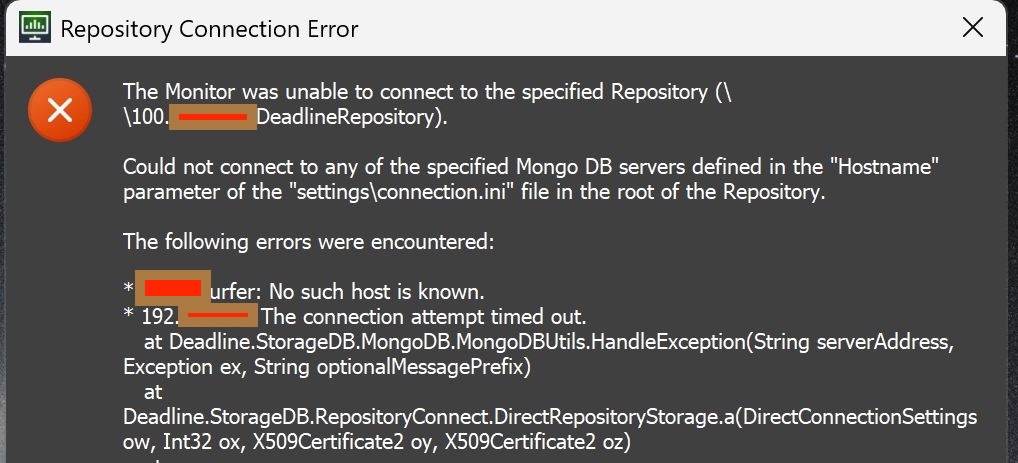Click "The following errors were encountered:" line
The image size is (1018, 463).
click(308, 241)
